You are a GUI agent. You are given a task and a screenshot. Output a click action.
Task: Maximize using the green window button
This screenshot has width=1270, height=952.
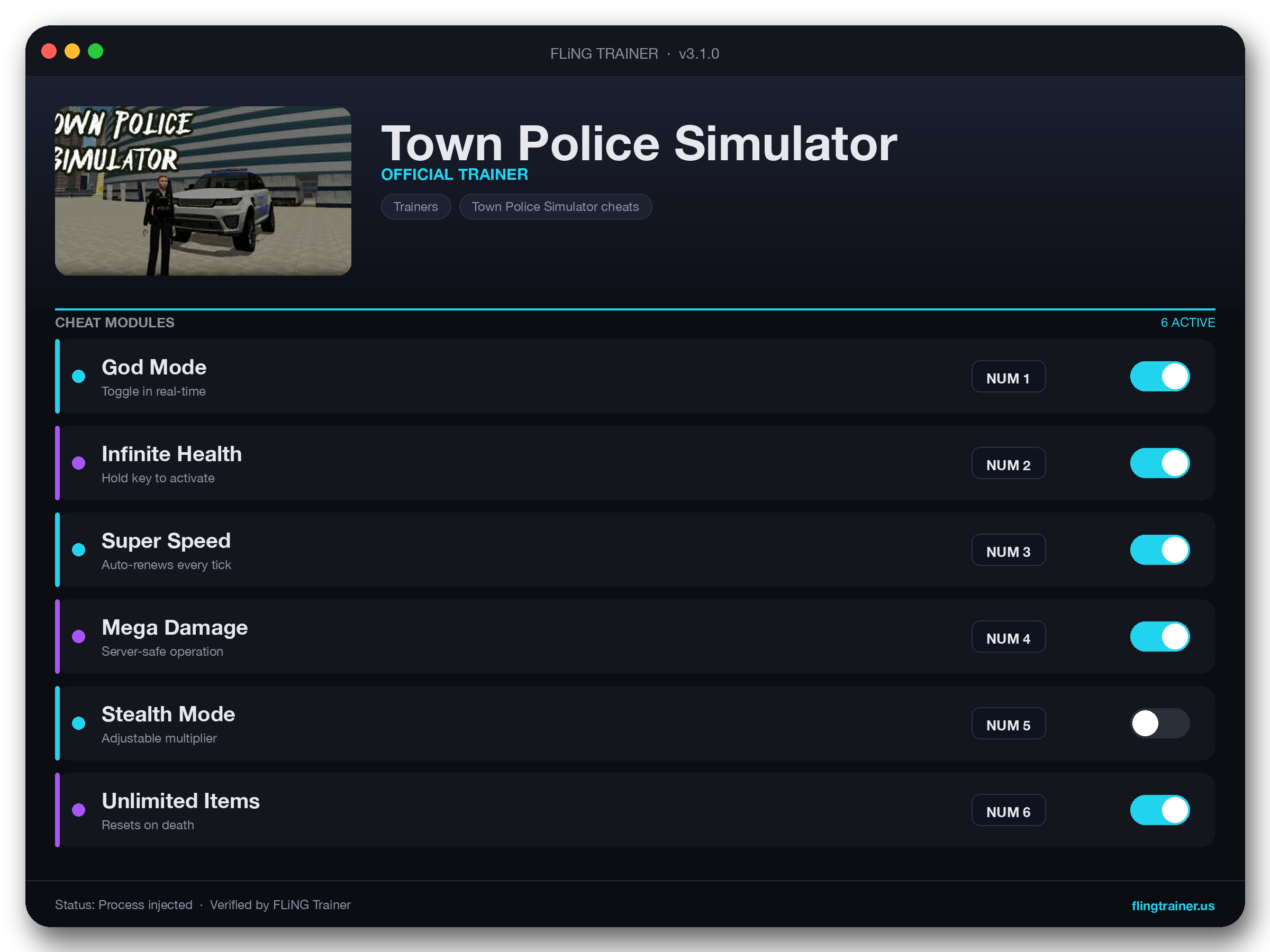pyautogui.click(x=95, y=51)
